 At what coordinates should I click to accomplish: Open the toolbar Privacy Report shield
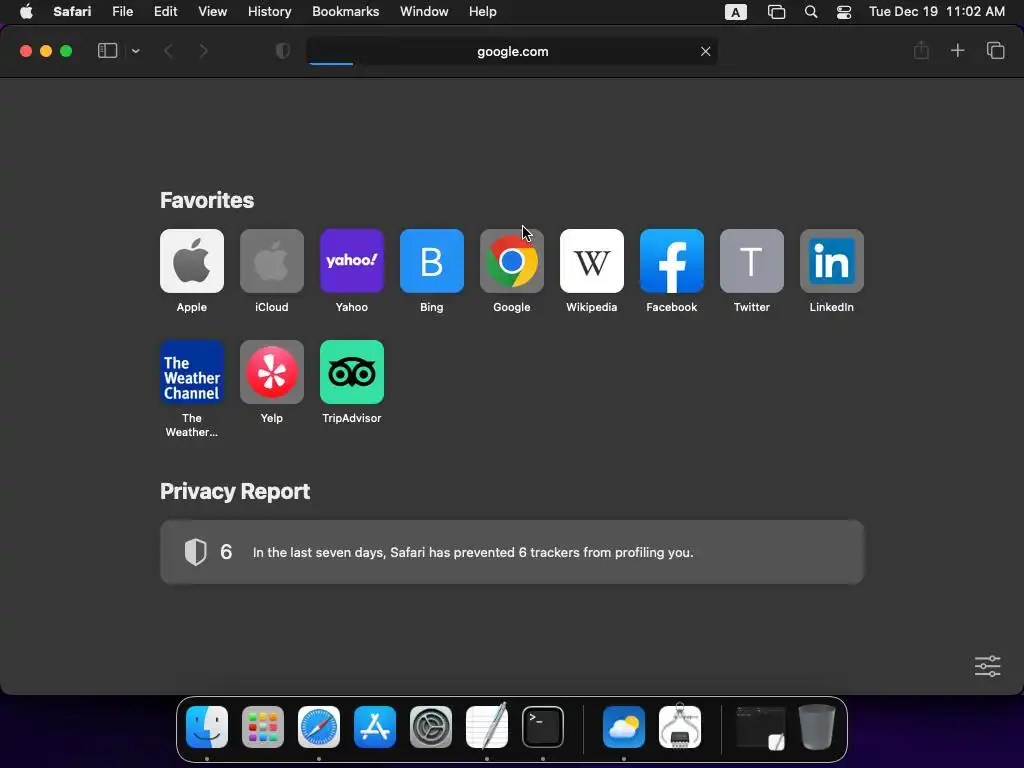(x=283, y=51)
